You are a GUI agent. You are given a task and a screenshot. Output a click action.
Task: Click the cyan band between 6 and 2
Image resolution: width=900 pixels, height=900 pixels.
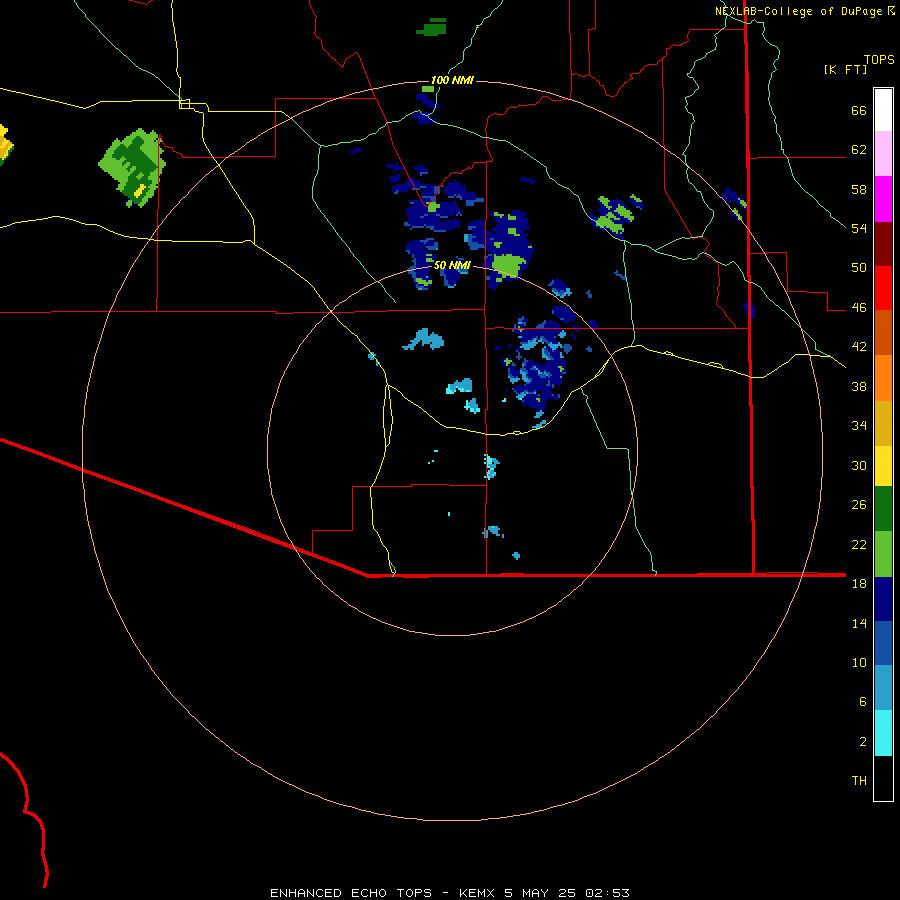[883, 733]
